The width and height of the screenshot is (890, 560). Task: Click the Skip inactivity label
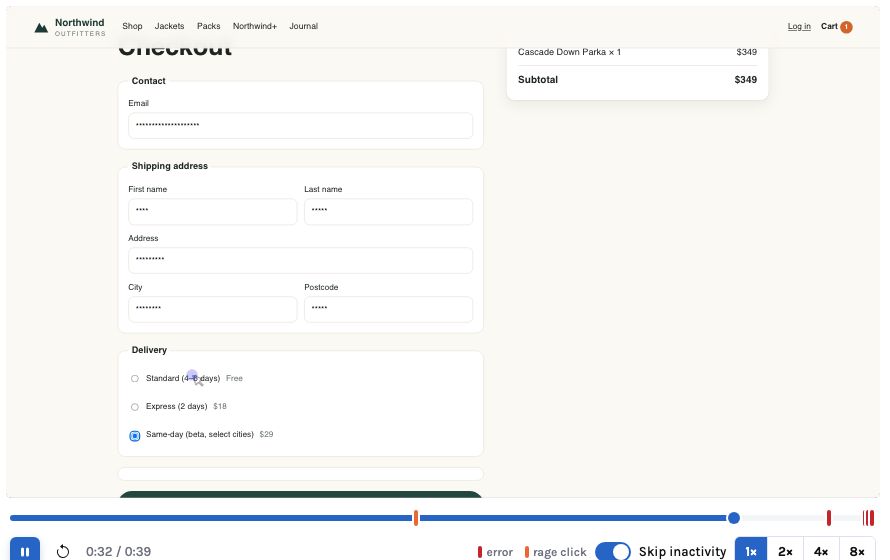coord(682,551)
